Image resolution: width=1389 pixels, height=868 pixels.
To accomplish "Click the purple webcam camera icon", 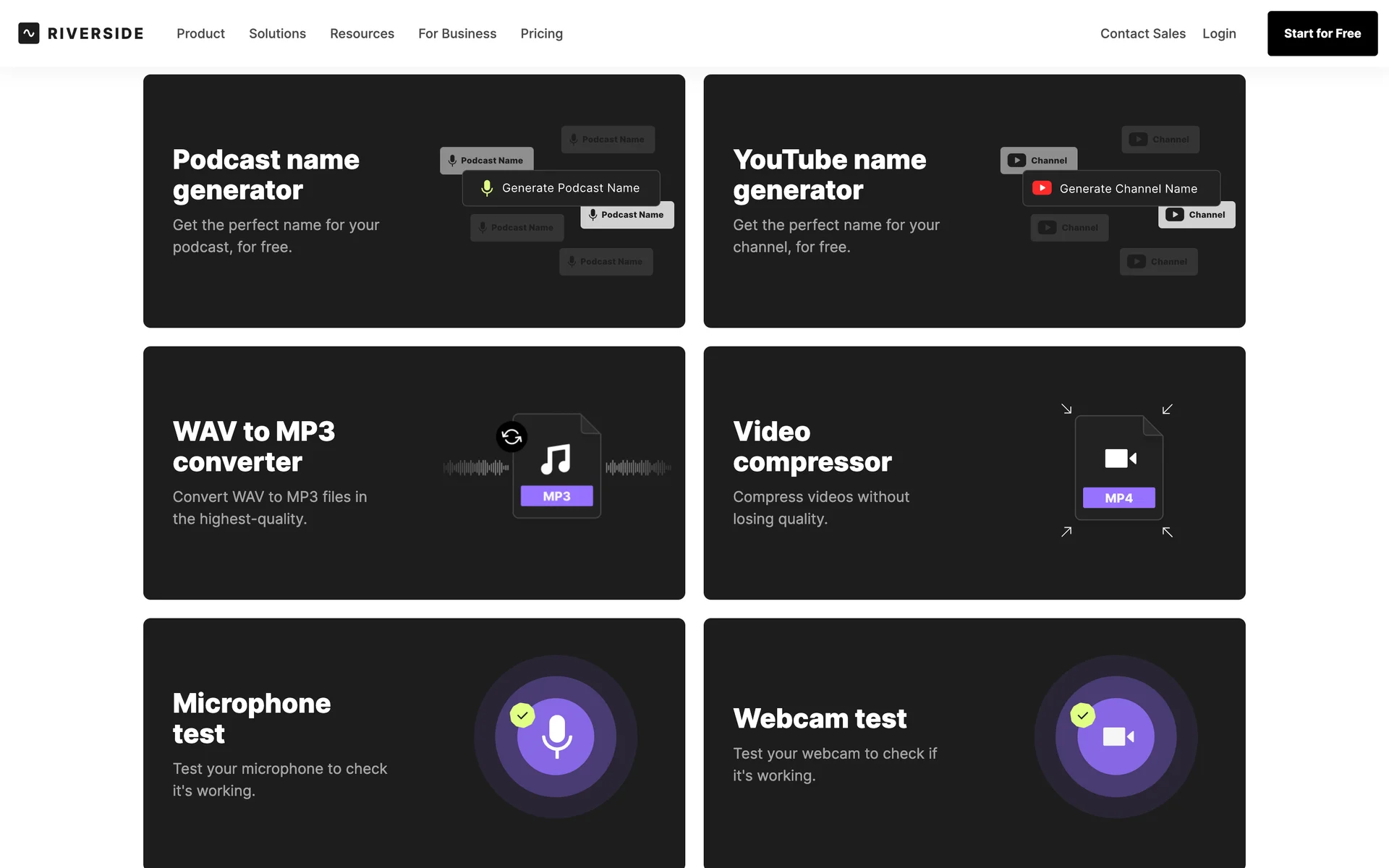I will [1116, 736].
